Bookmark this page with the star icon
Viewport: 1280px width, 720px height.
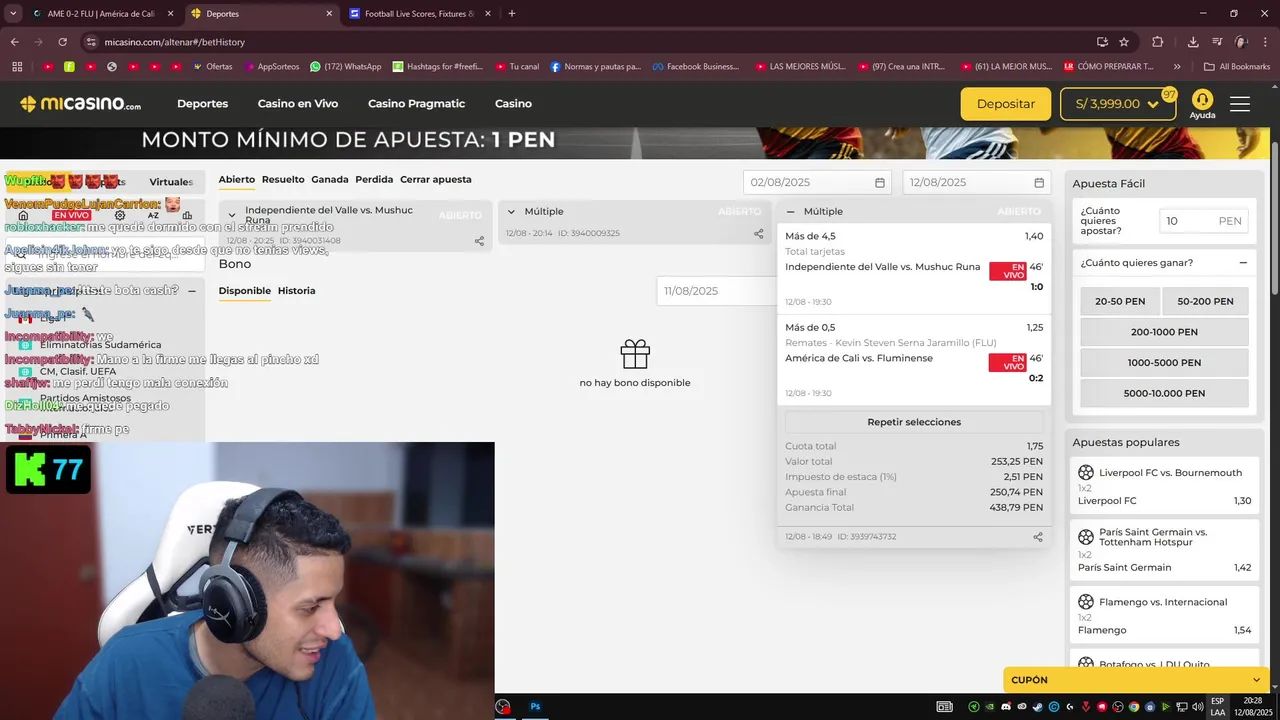pos(1124,42)
